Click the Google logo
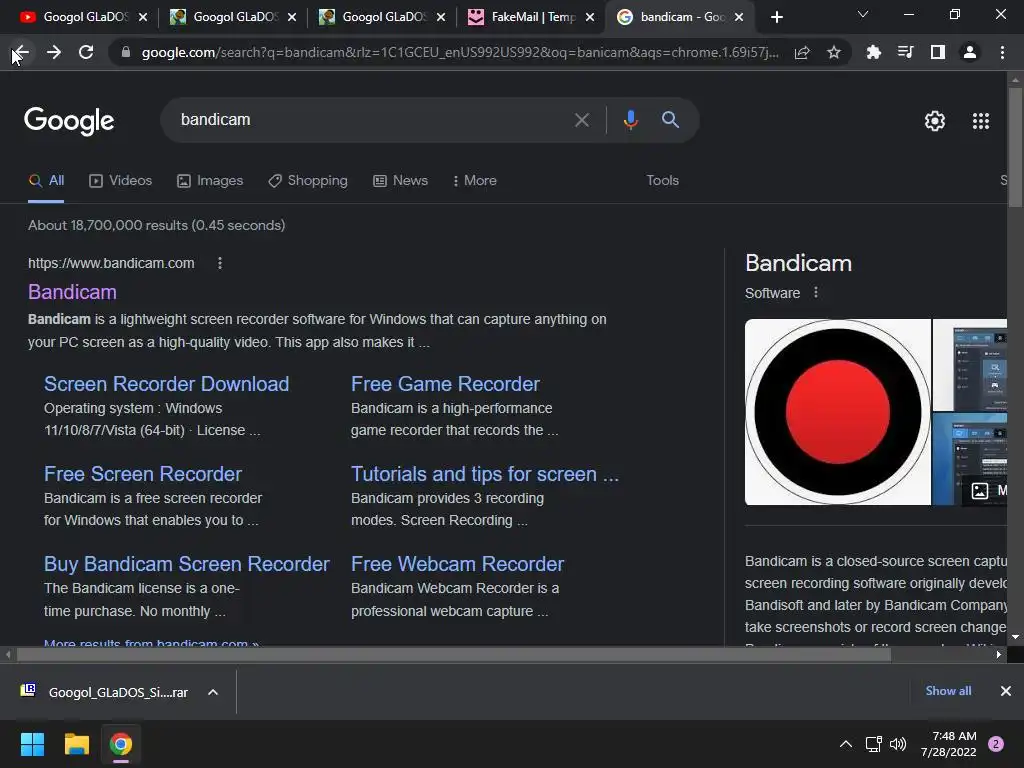The width and height of the screenshot is (1024, 768). click(69, 121)
